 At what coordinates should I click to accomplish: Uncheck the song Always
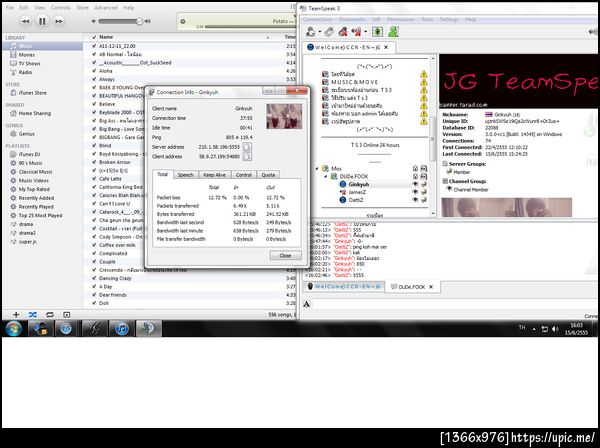(94, 79)
